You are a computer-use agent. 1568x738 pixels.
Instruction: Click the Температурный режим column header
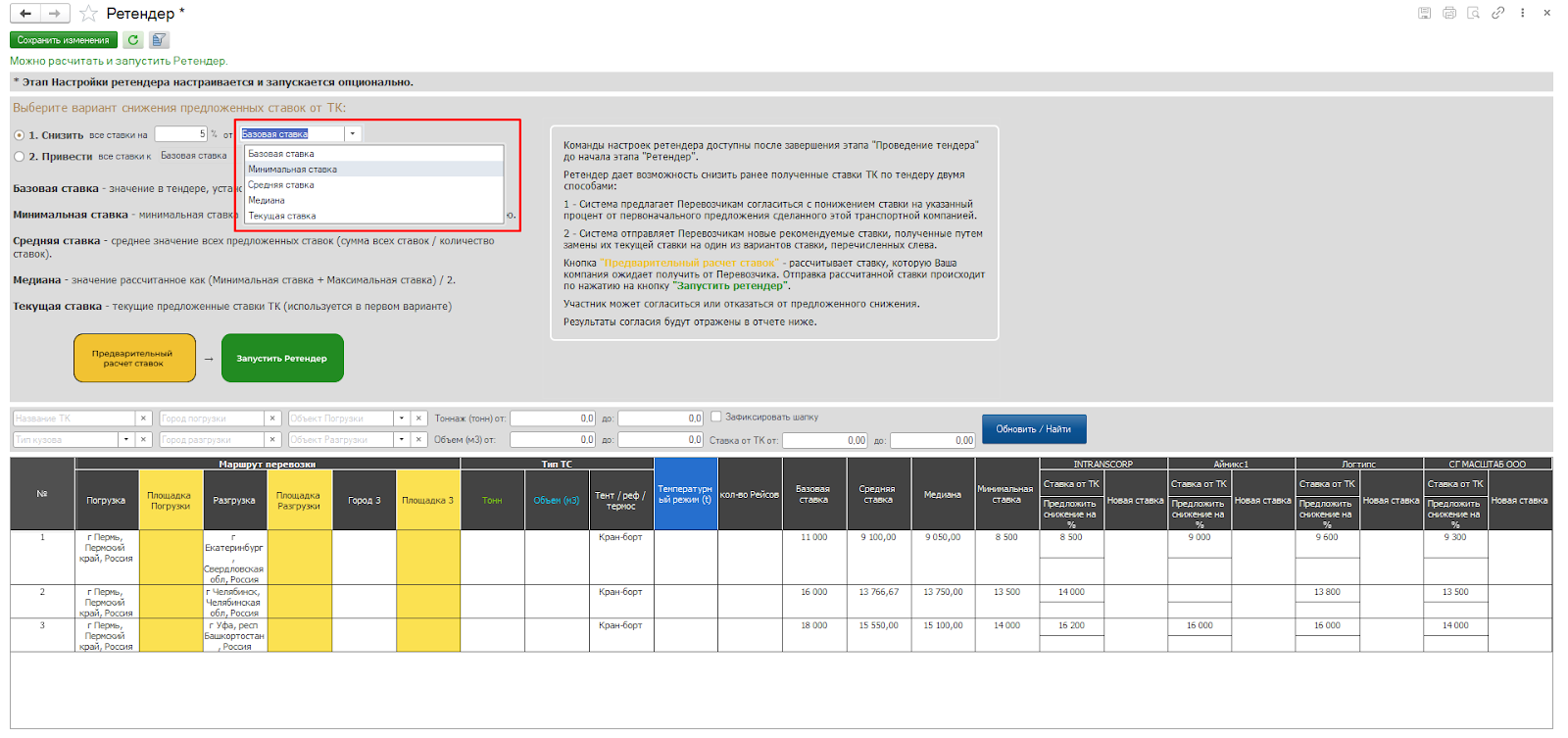[x=685, y=494]
